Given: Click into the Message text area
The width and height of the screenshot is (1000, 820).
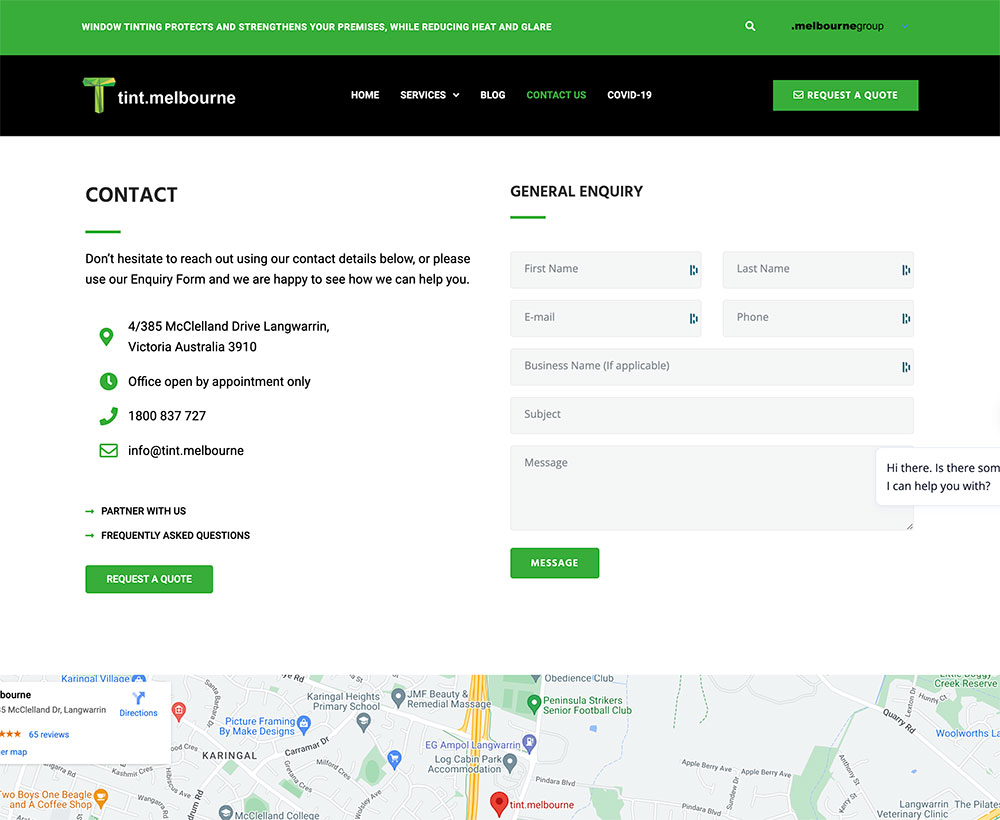Looking at the screenshot, I should pos(712,488).
